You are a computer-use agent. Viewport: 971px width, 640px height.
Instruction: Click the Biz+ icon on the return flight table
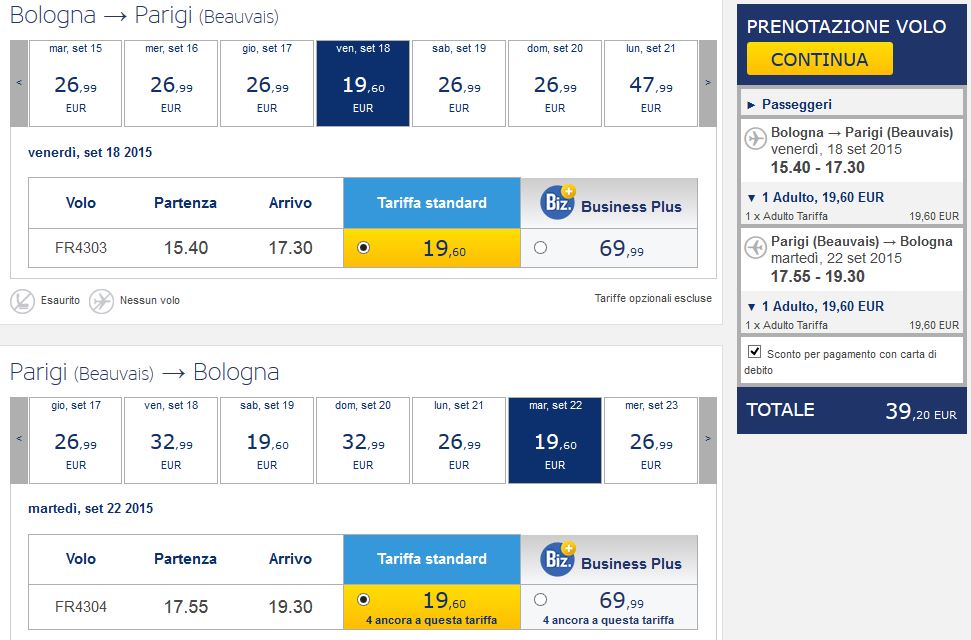point(556,559)
